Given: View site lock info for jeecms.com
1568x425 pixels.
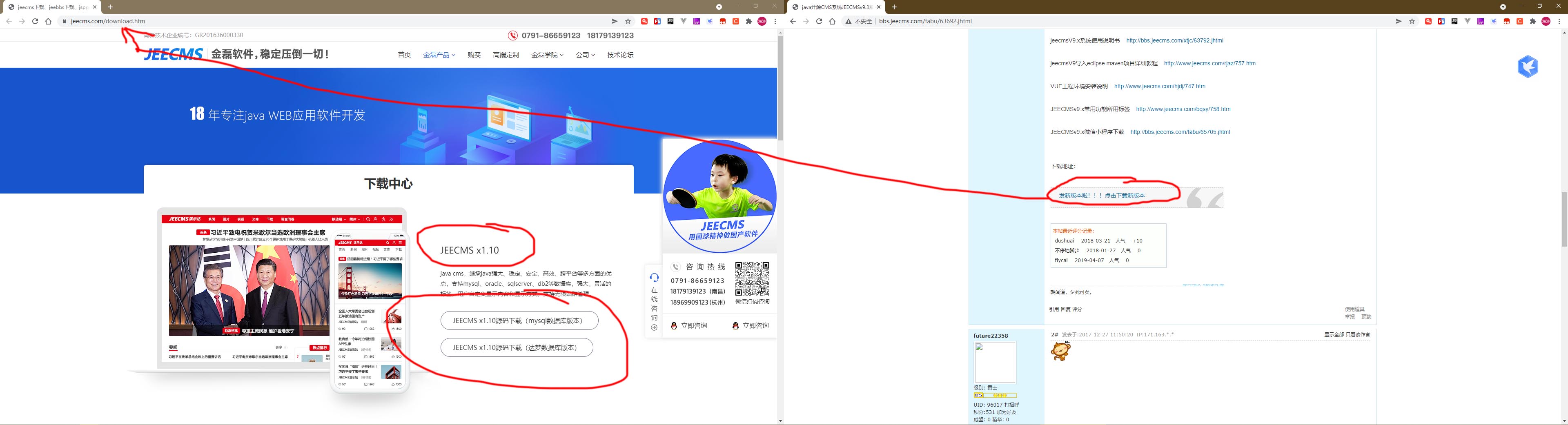Looking at the screenshot, I should (64, 21).
